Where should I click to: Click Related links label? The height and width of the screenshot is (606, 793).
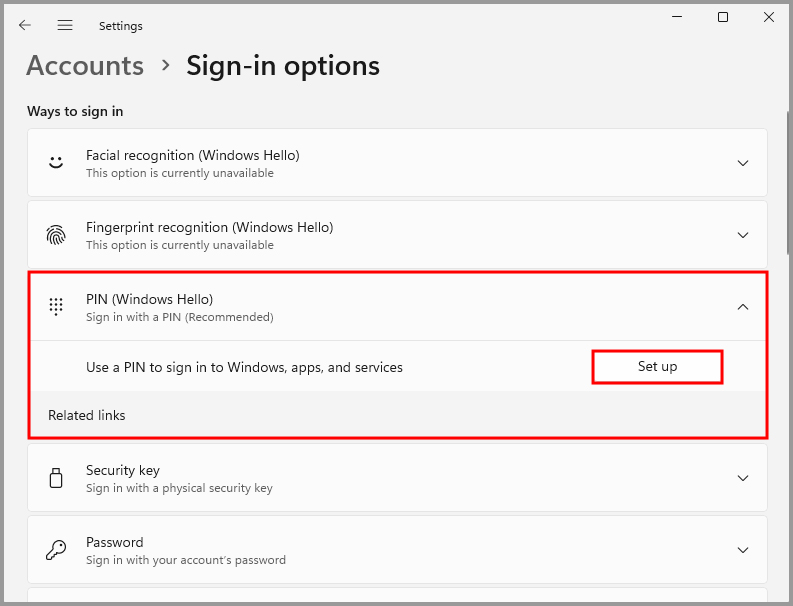tap(86, 415)
